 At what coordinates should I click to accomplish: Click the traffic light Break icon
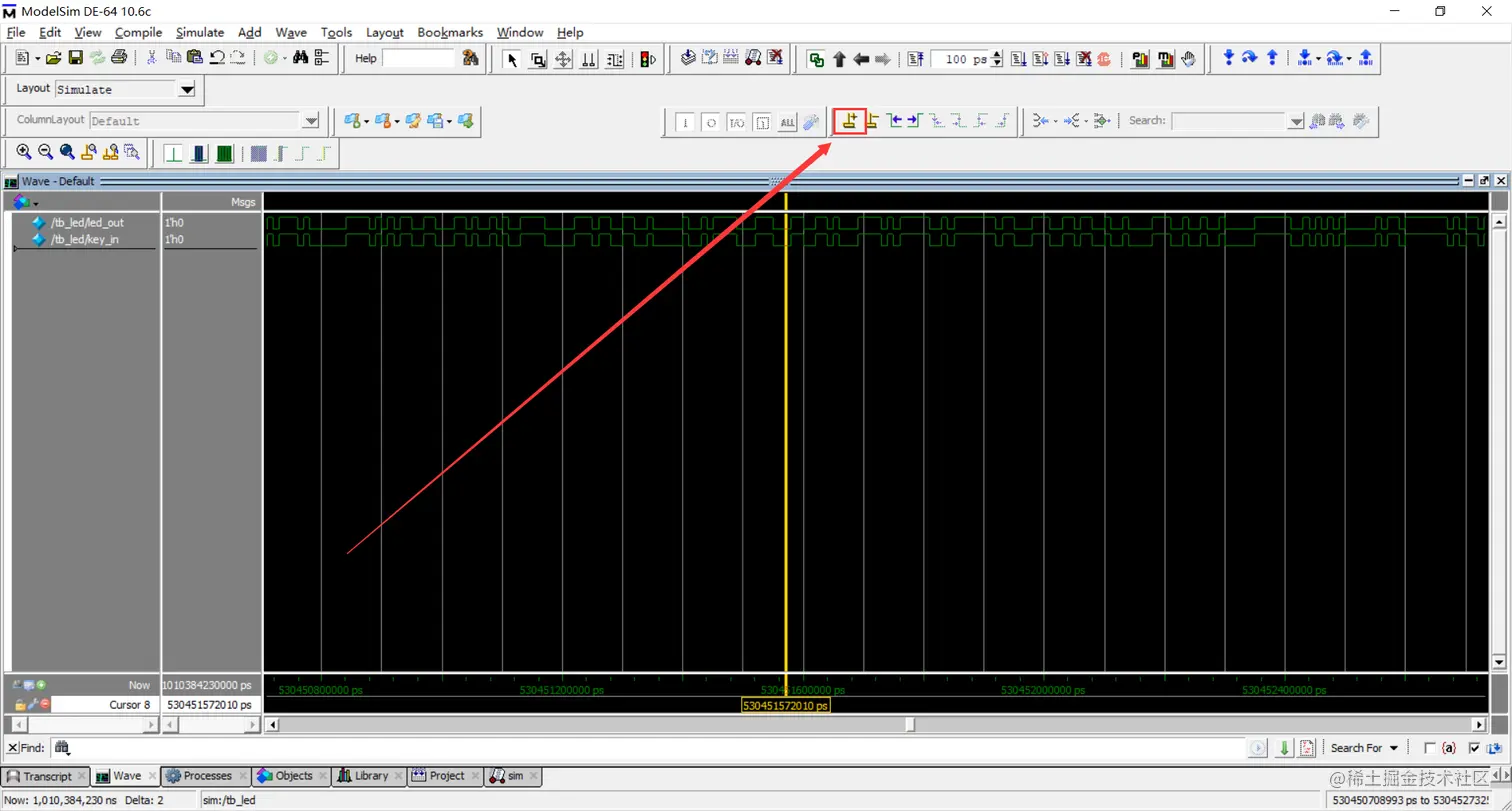(646, 59)
